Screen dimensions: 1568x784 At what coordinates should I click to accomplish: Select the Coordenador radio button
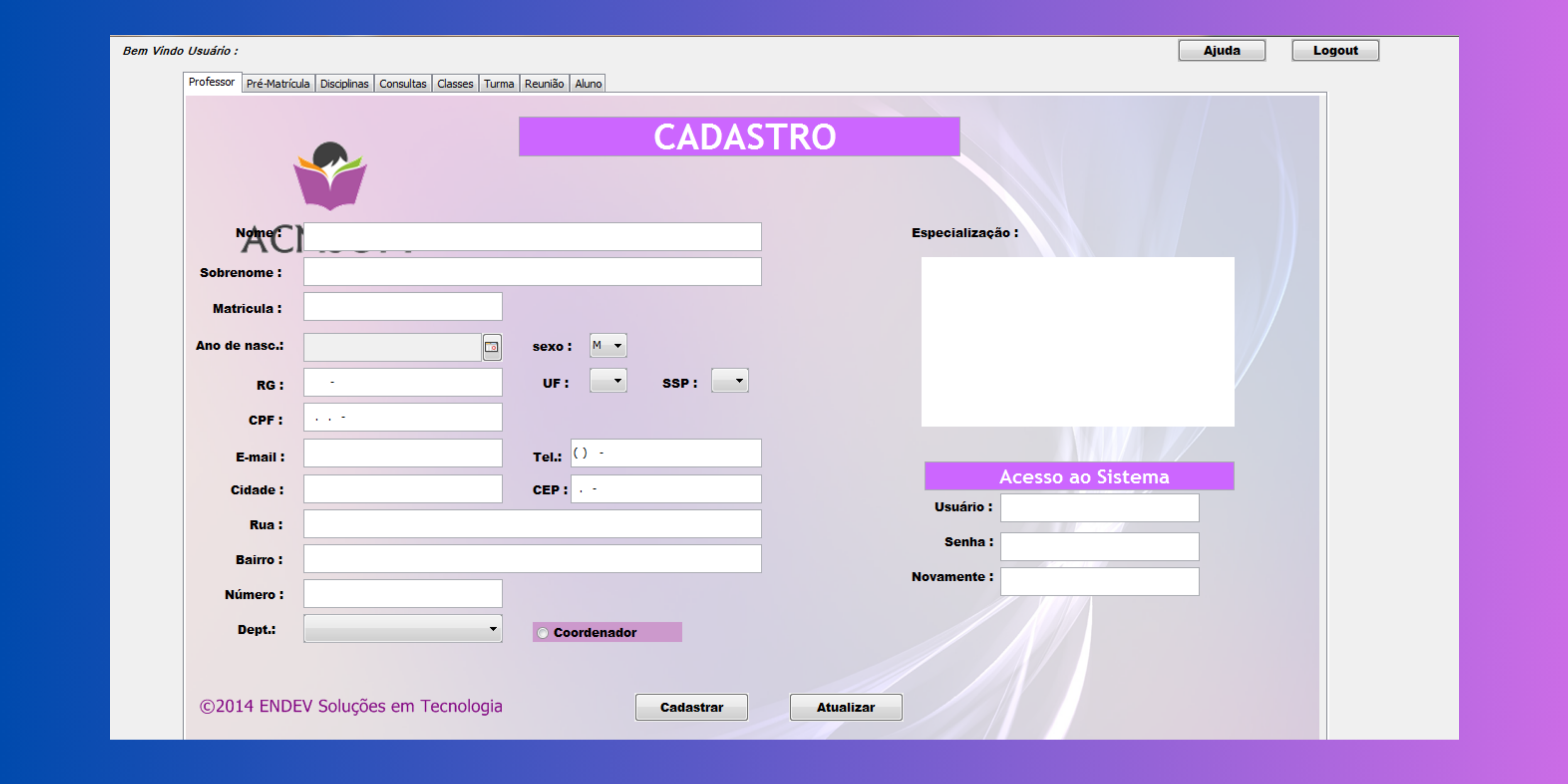tap(542, 633)
